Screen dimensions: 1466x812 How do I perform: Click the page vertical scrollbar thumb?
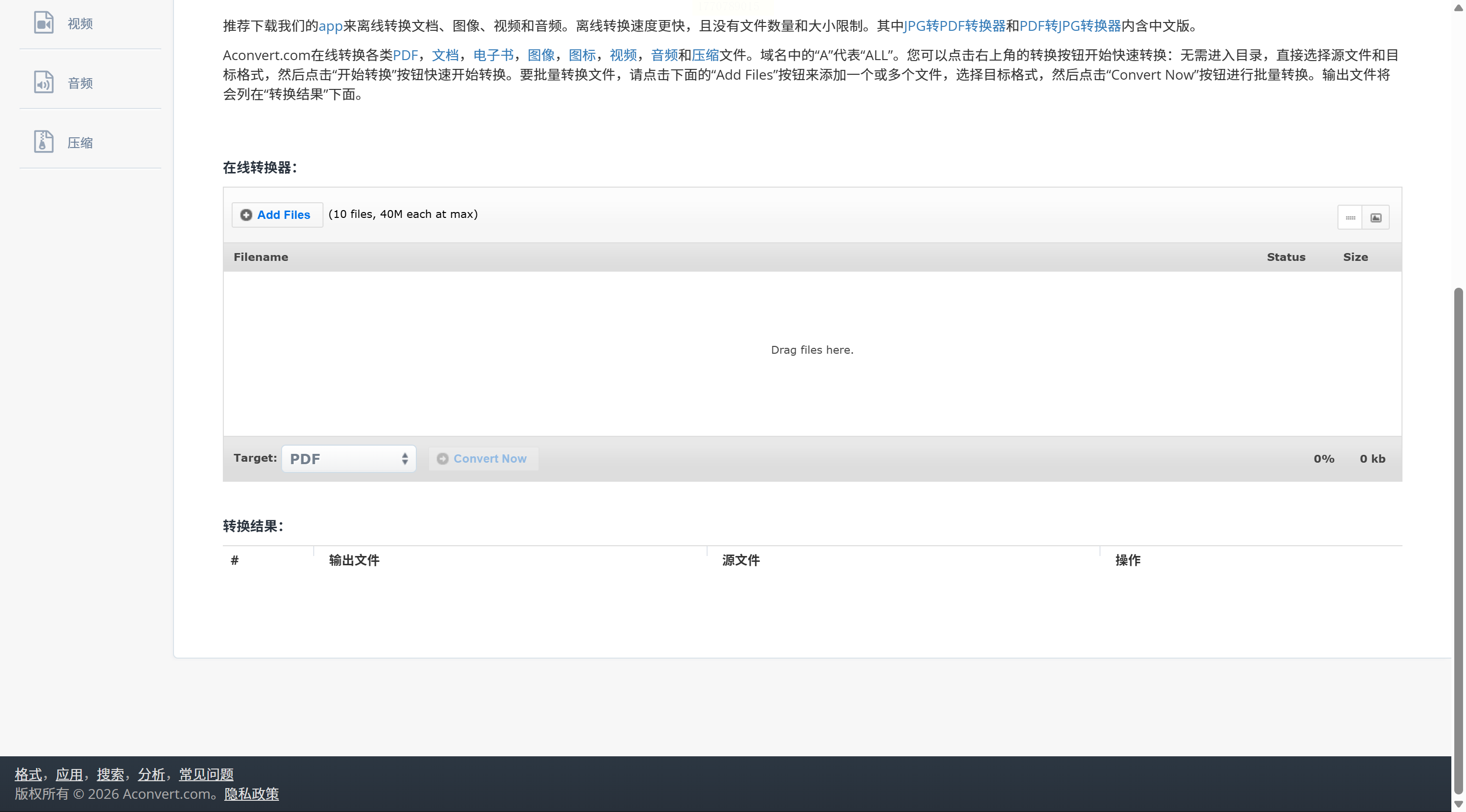pyautogui.click(x=1458, y=540)
